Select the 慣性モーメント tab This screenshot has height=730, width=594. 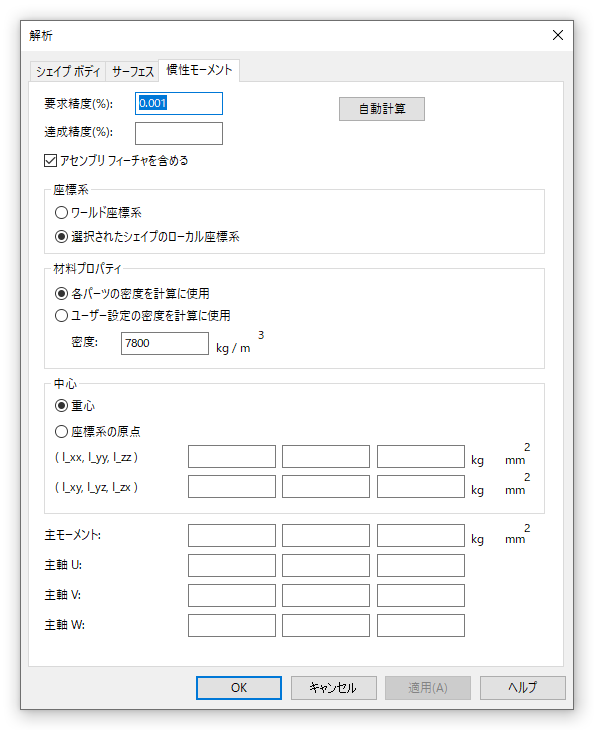(x=199, y=70)
